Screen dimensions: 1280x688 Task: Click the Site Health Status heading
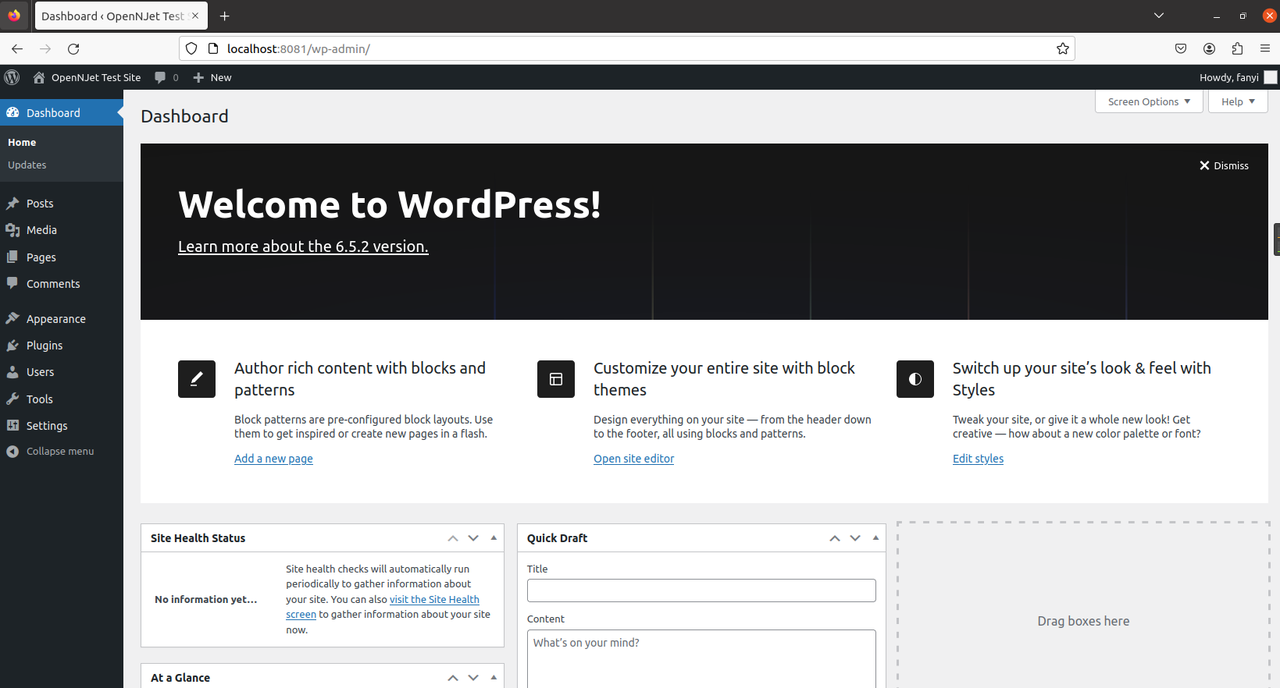[198, 538]
